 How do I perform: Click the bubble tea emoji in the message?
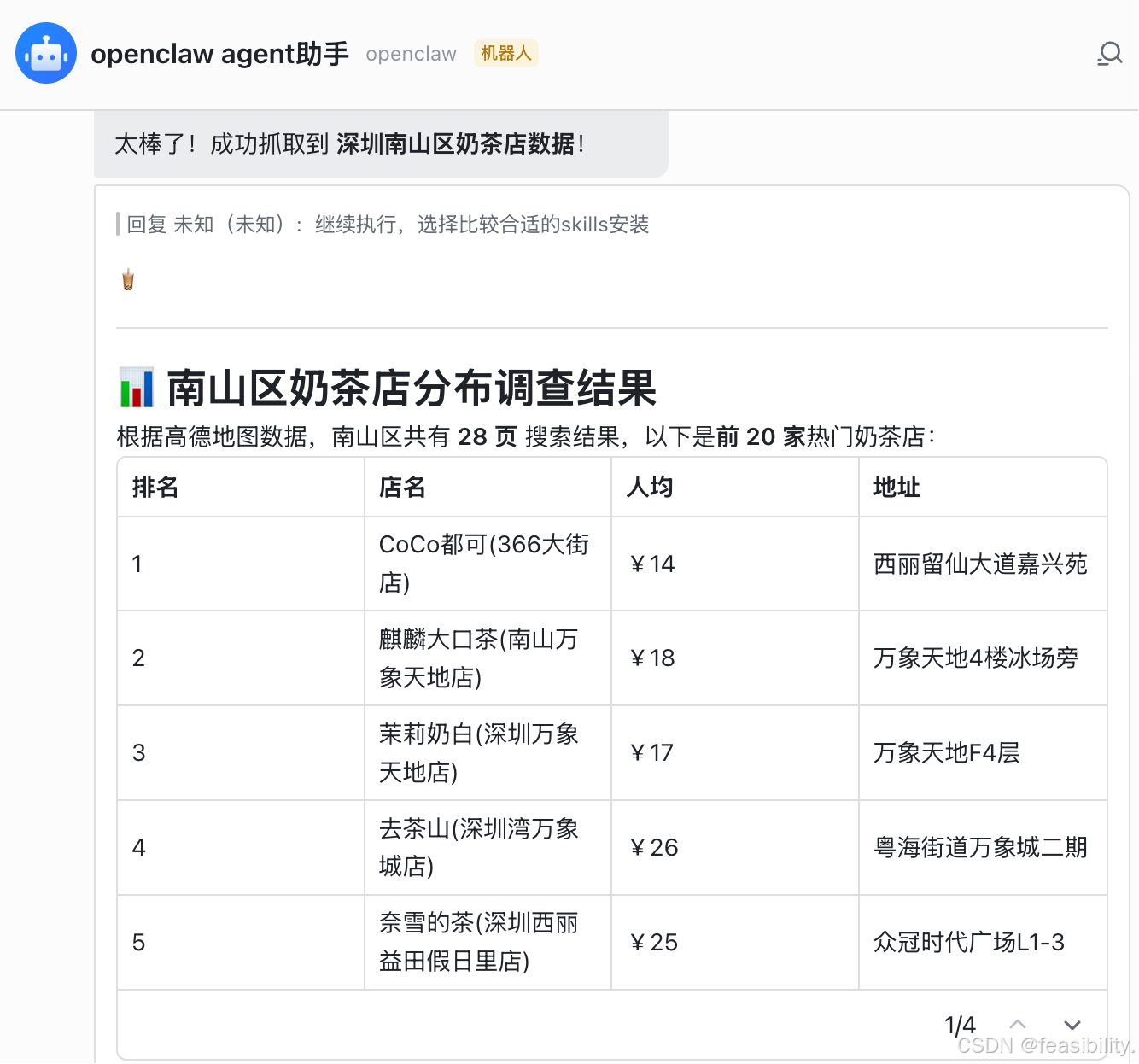tap(126, 278)
